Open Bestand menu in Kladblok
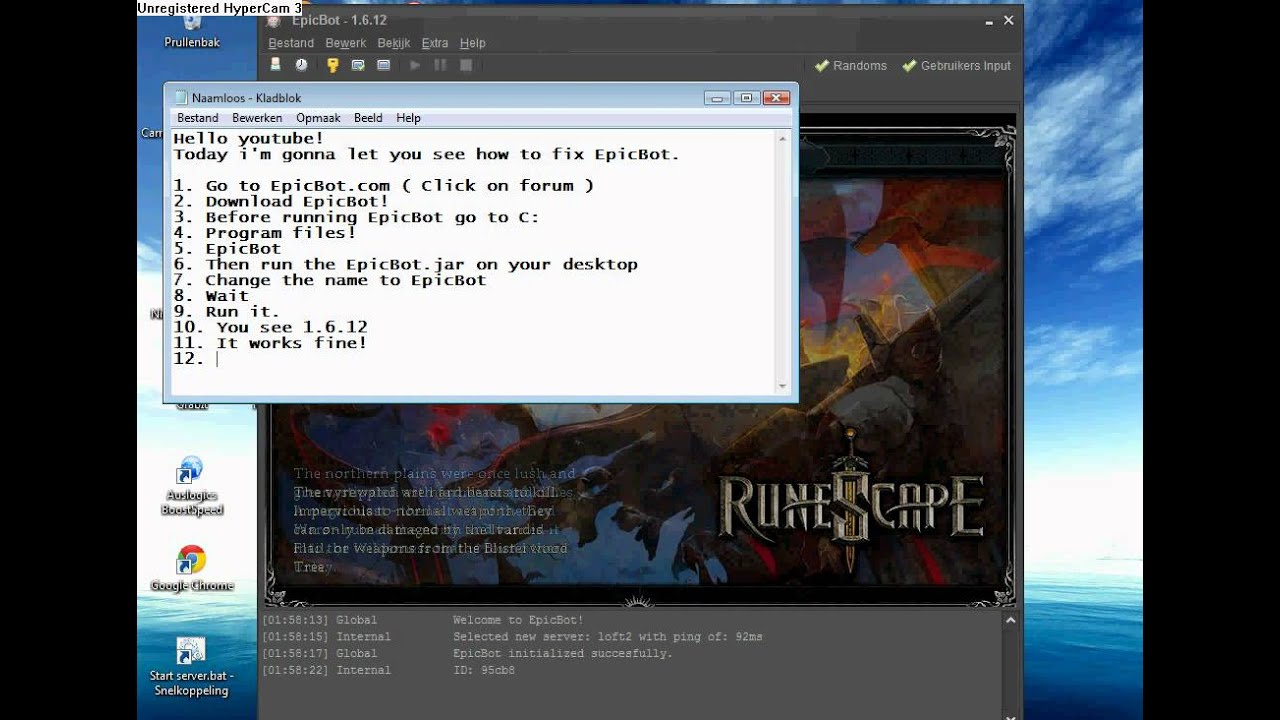 (198, 118)
